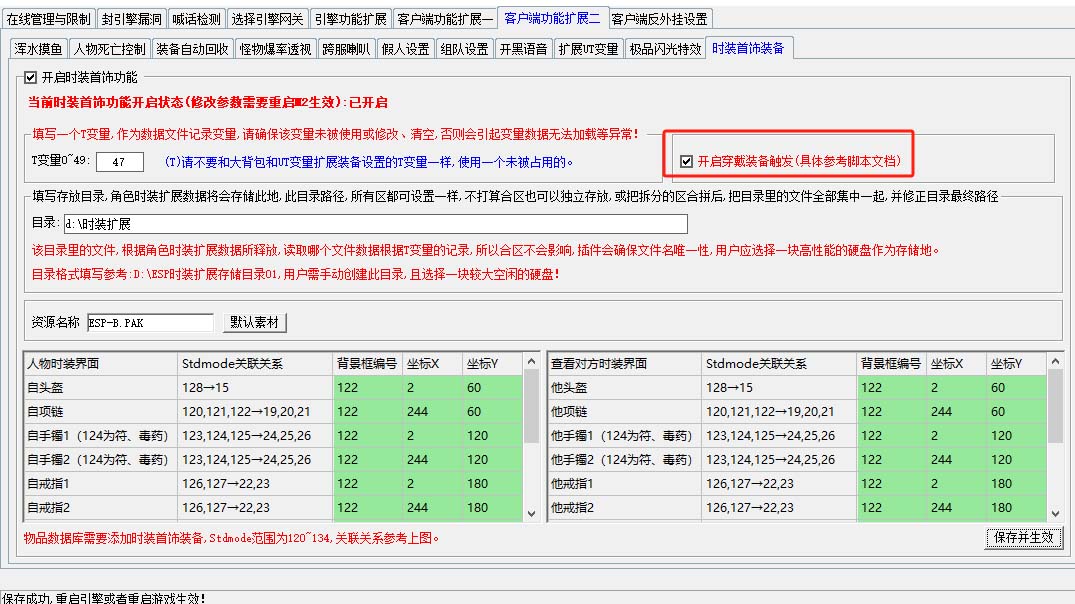The image size is (1075, 604).
Task: Select 客户端功能扩展二 tab
Action: 552,18
